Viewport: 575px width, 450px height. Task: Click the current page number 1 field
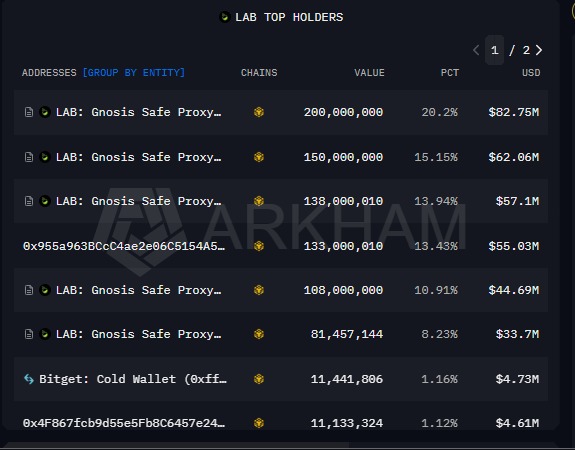(494, 50)
